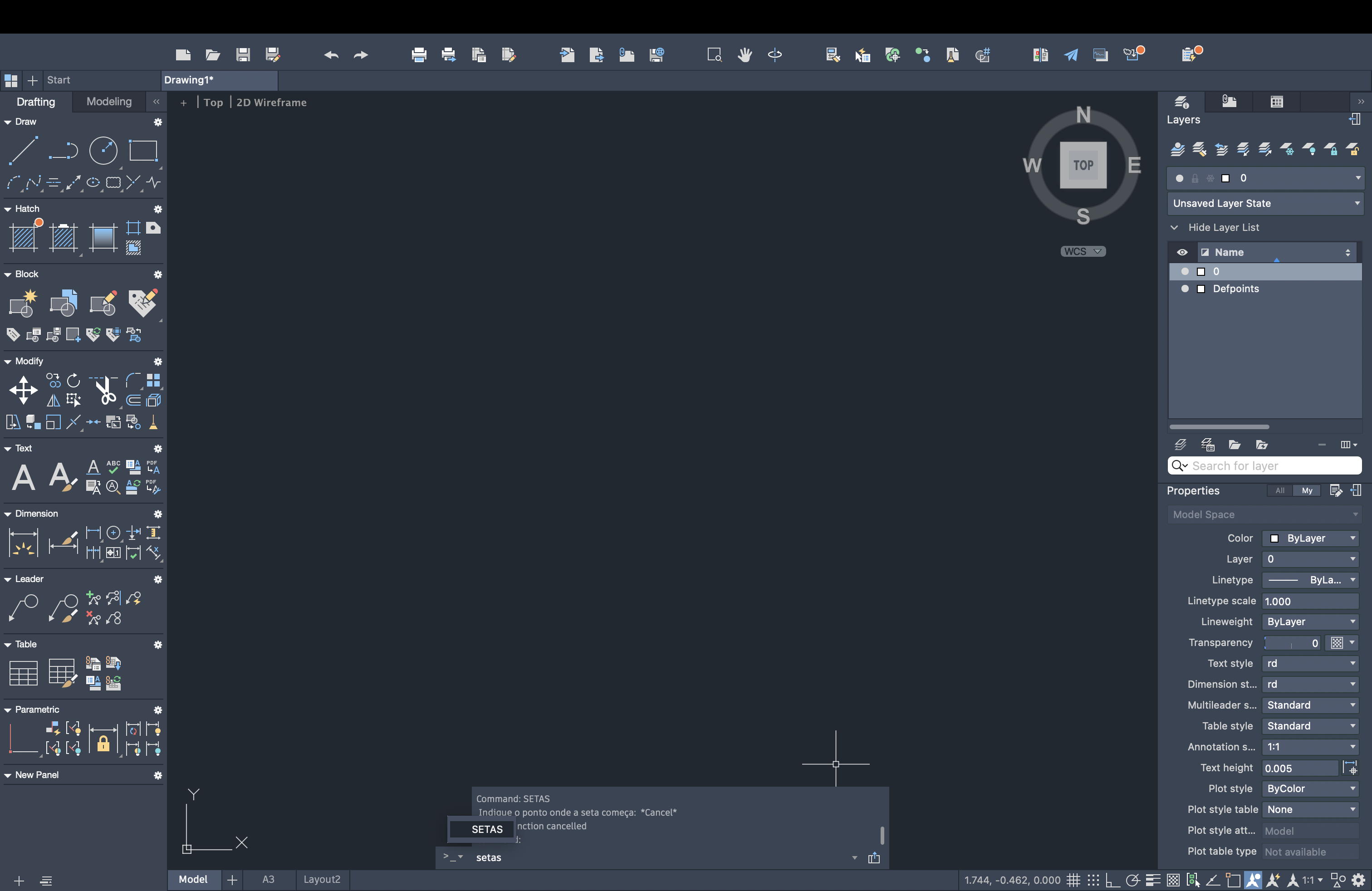Toggle grid display in status bar
The height and width of the screenshot is (891, 1372).
pyautogui.click(x=1073, y=880)
